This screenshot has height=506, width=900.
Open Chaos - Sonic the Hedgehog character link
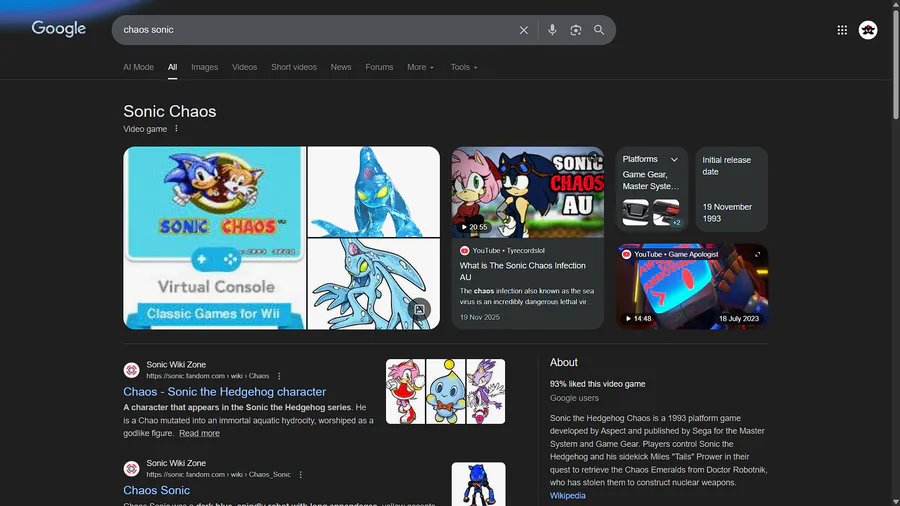pyautogui.click(x=224, y=392)
